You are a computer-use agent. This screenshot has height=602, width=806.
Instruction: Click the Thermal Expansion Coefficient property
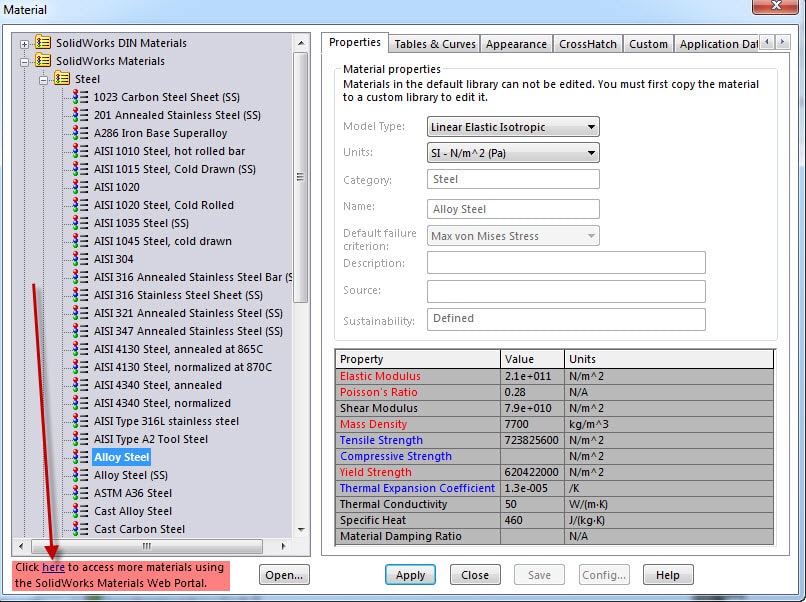coord(417,488)
